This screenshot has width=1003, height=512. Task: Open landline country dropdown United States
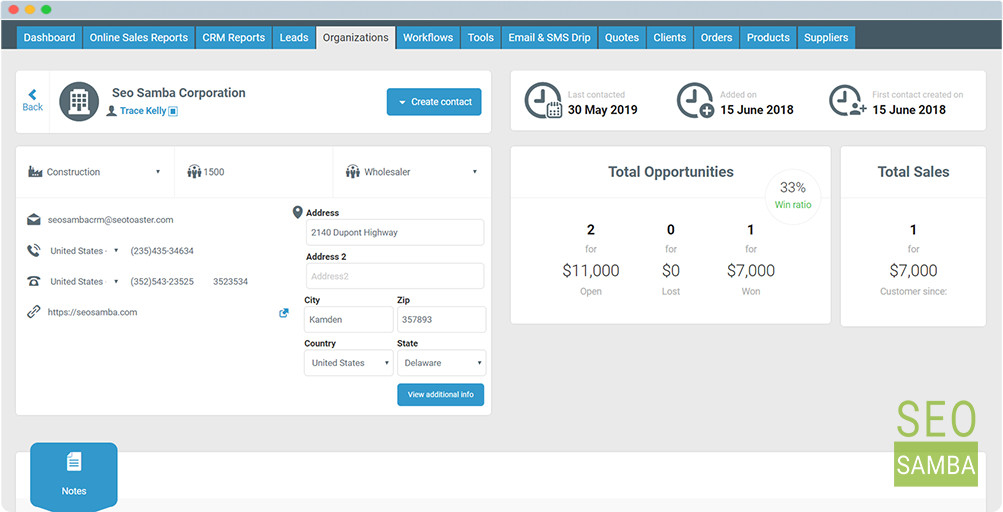pyautogui.click(x=84, y=282)
